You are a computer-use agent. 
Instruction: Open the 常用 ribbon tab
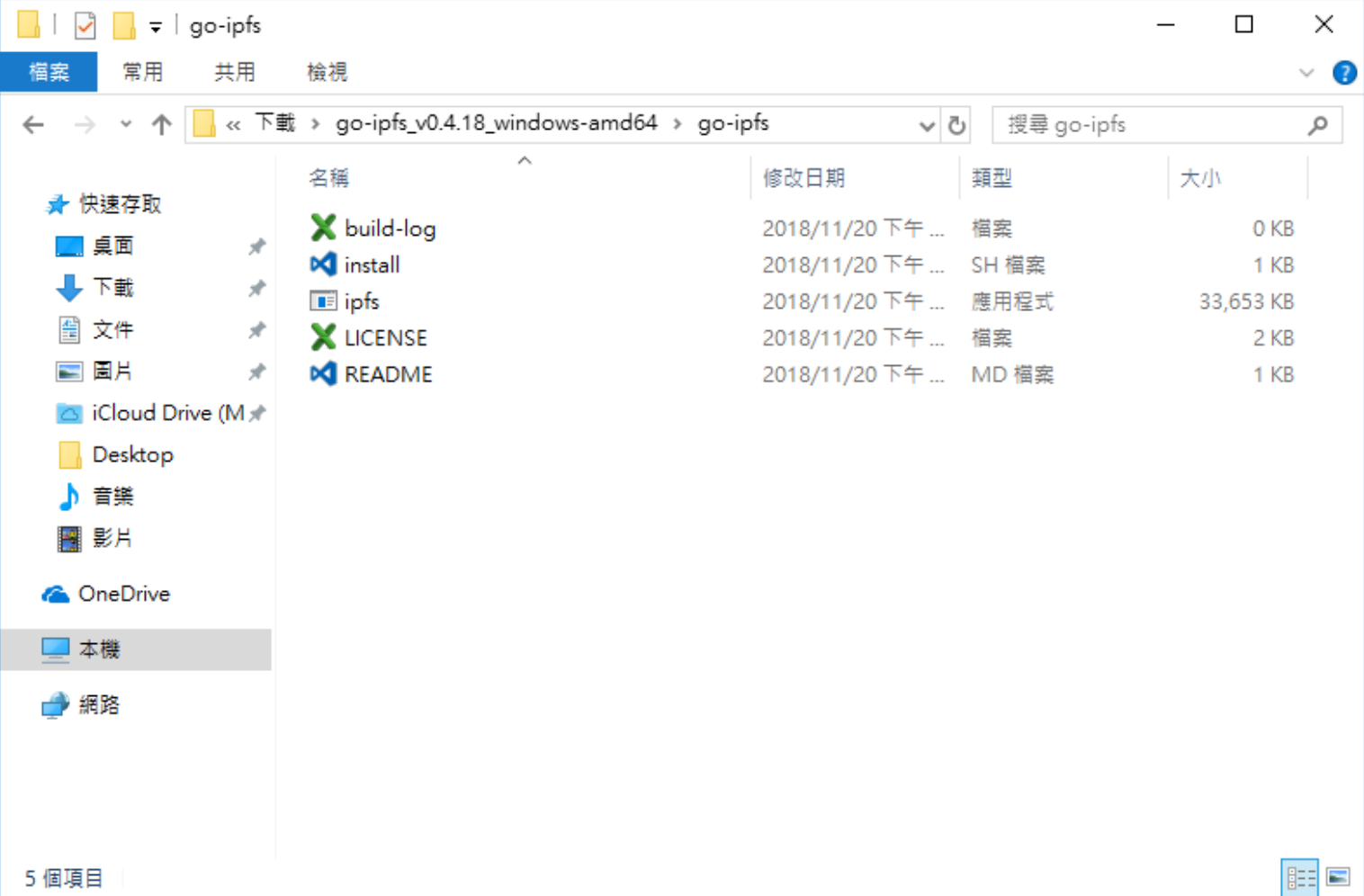coord(143,72)
